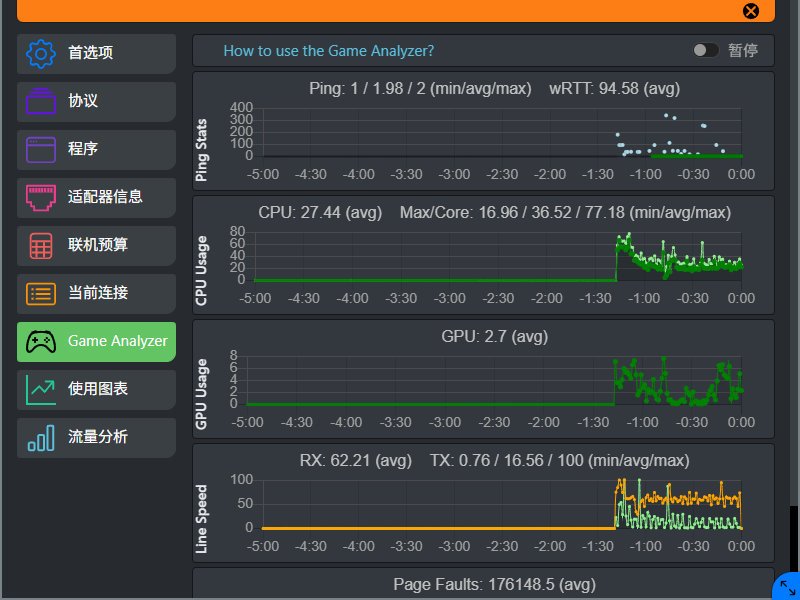This screenshot has height=600, width=800.
Task: Click the Preferences gear icon
Action: pos(41,54)
